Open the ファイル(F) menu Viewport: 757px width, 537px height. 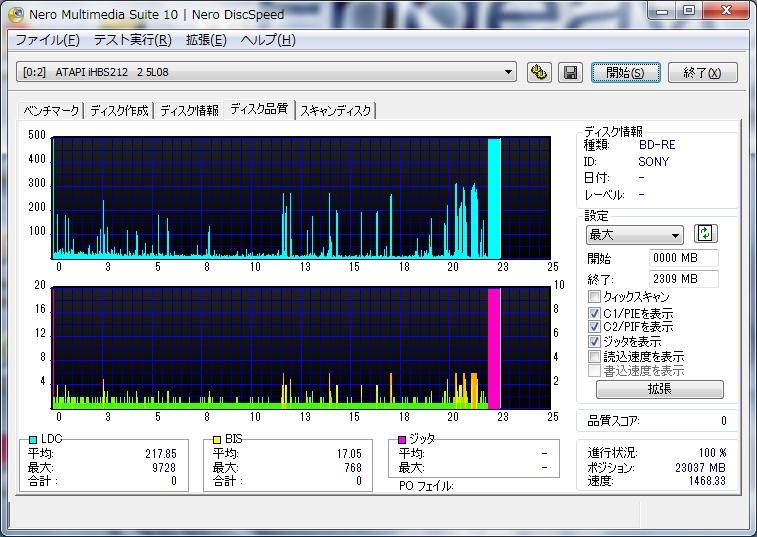(x=47, y=40)
